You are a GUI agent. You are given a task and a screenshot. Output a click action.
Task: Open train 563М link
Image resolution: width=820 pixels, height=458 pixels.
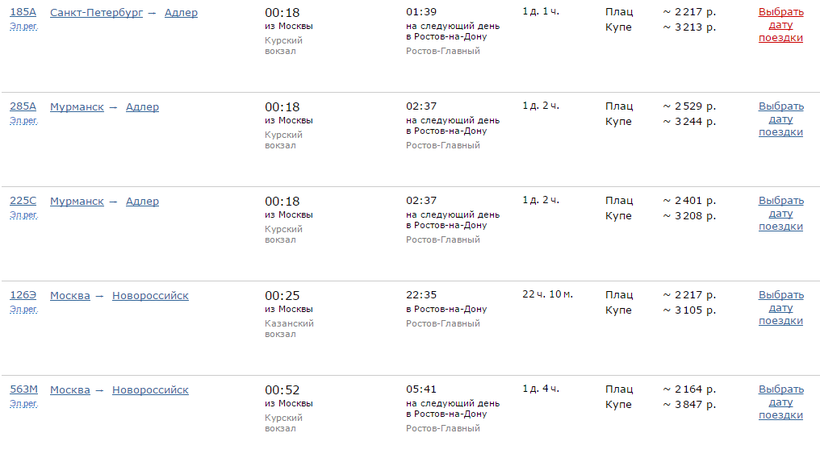tap(24, 390)
